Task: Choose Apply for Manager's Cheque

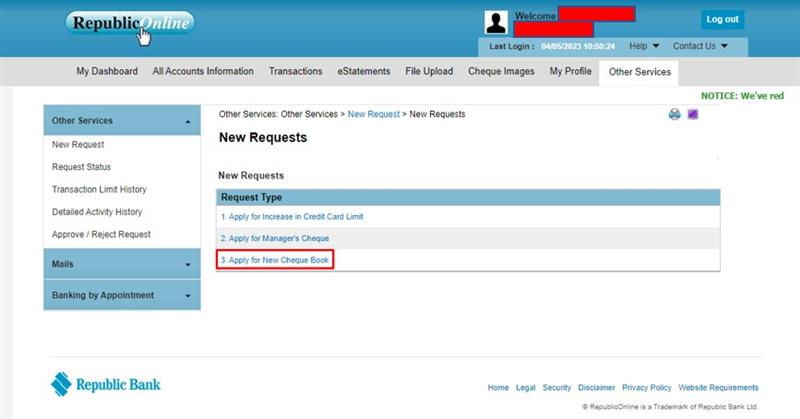Action: [275, 238]
